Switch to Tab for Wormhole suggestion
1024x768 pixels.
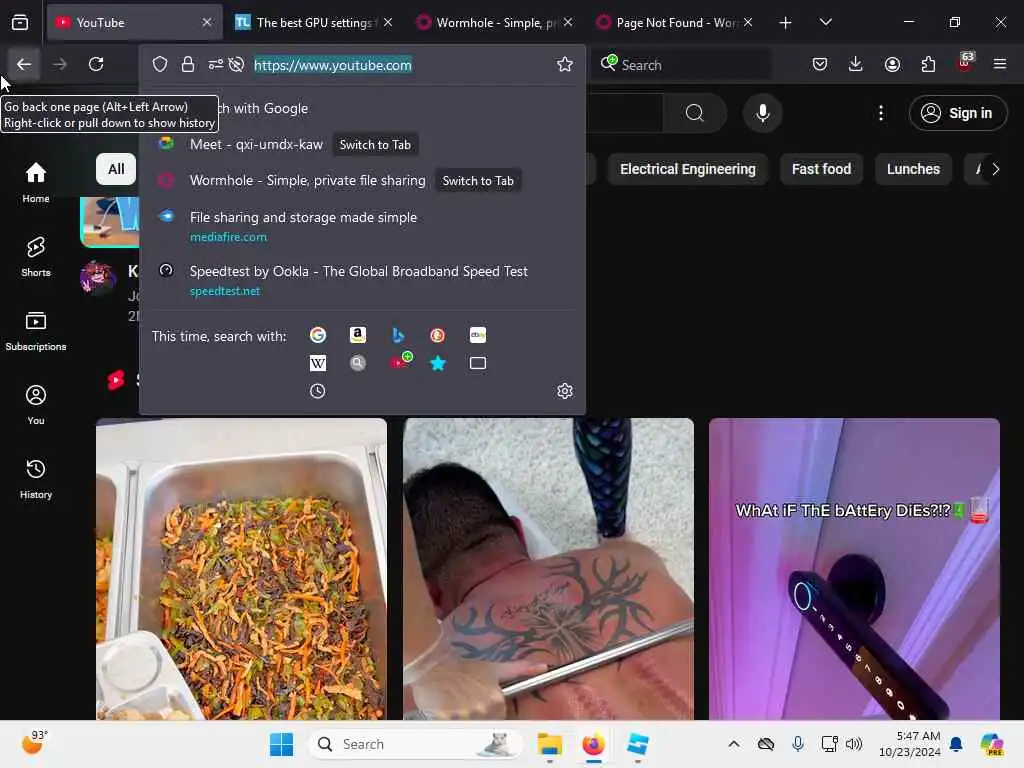coord(478,181)
